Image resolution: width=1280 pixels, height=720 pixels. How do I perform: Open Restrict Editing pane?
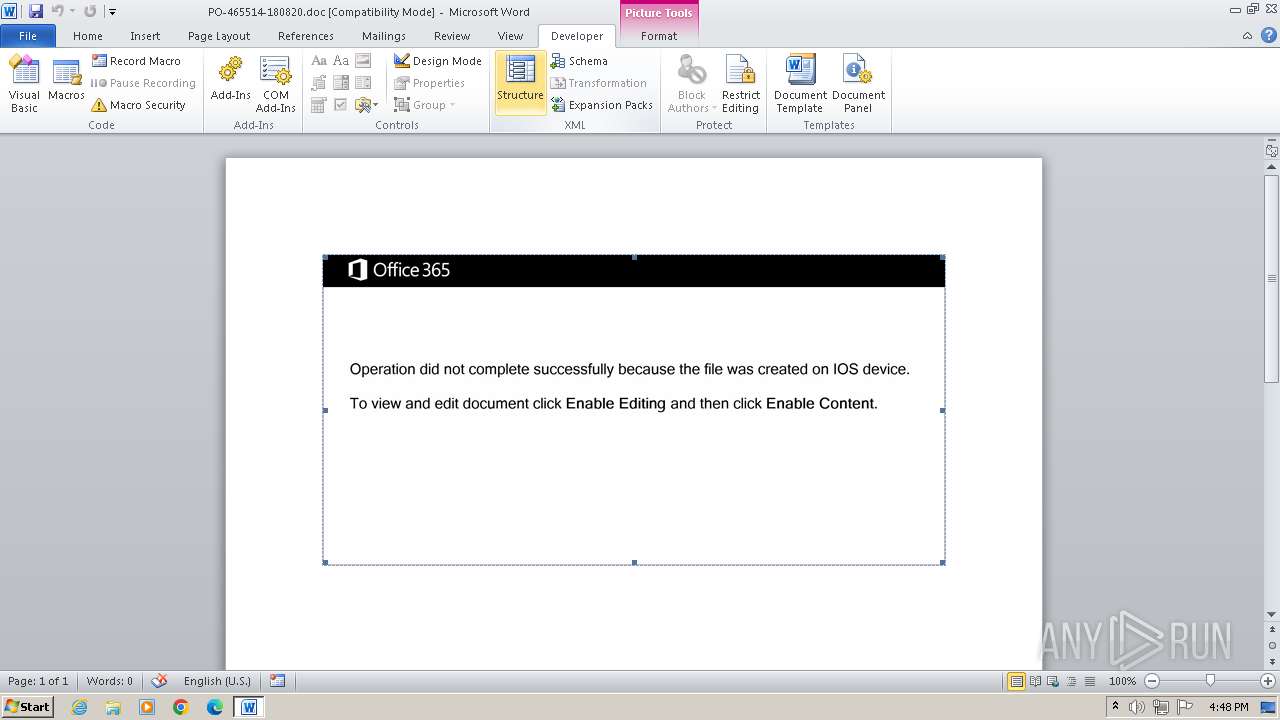(x=740, y=84)
